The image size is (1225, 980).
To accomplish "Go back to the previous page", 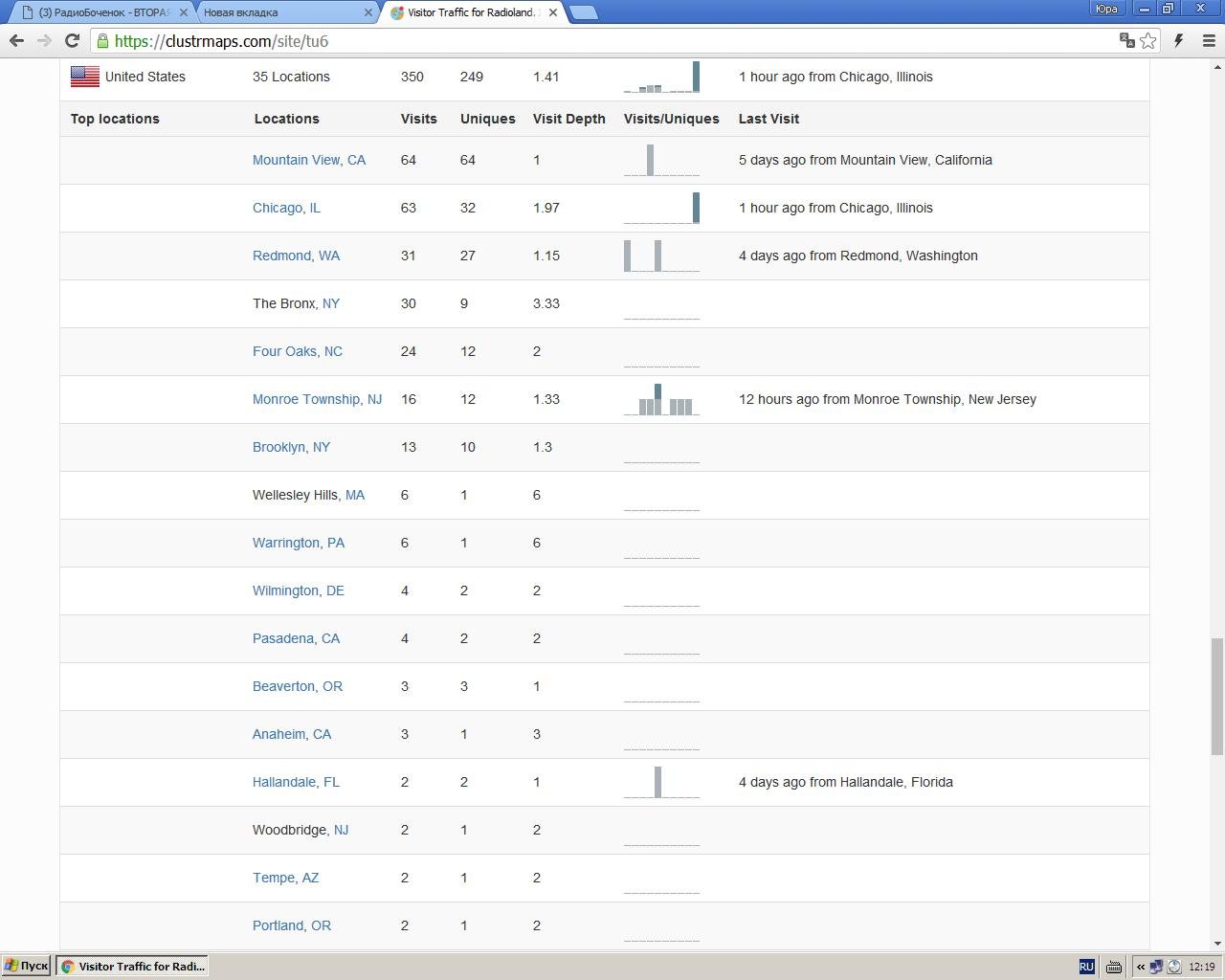I will [x=16, y=41].
